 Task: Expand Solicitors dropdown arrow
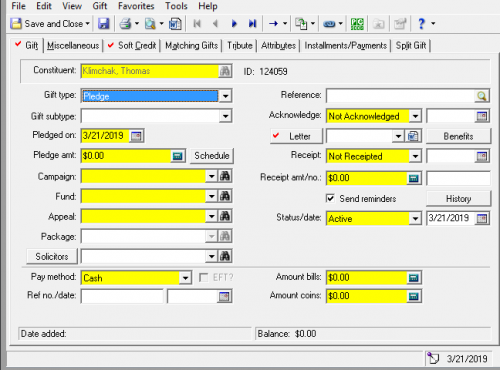click(x=212, y=256)
